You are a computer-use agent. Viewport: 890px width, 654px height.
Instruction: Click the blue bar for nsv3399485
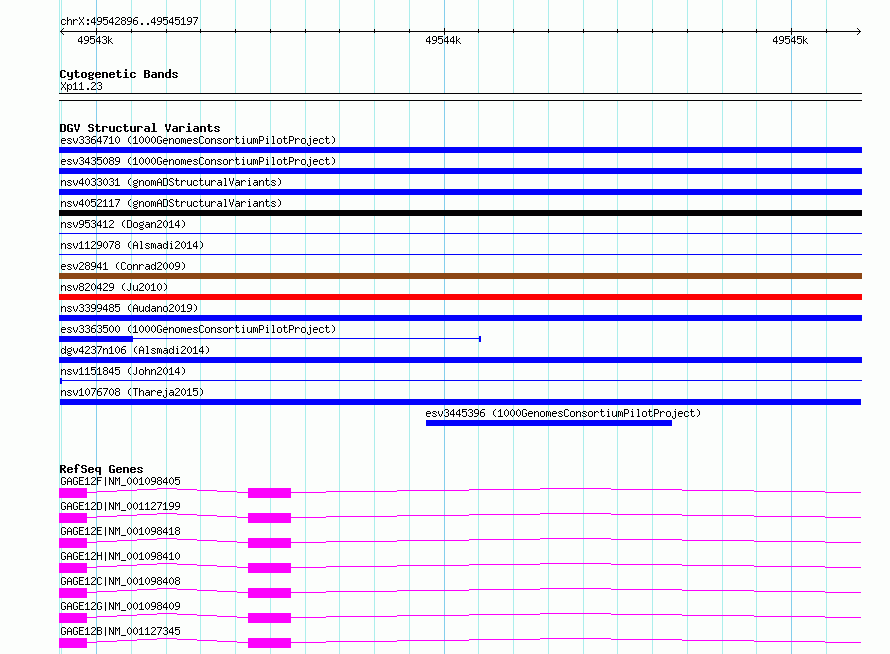[x=460, y=318]
